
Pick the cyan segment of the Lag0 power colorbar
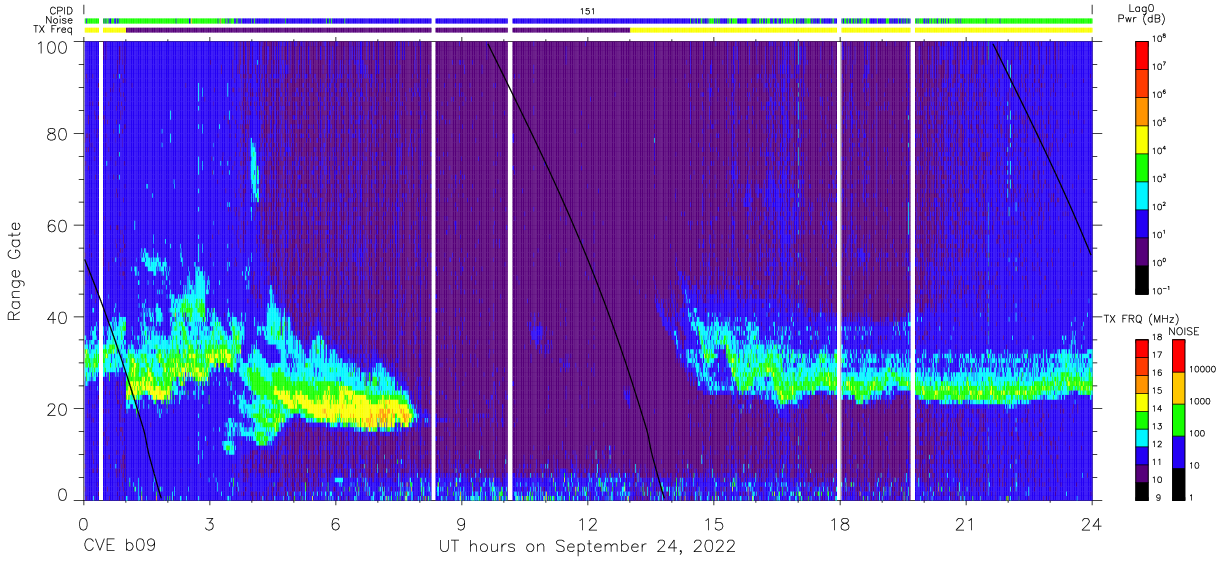pyautogui.click(x=1144, y=195)
